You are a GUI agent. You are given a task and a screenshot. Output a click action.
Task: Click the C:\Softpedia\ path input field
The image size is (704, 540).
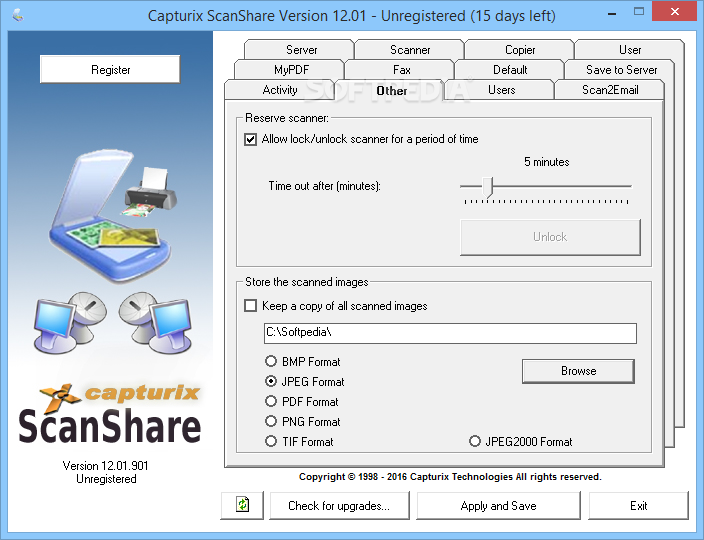450,333
